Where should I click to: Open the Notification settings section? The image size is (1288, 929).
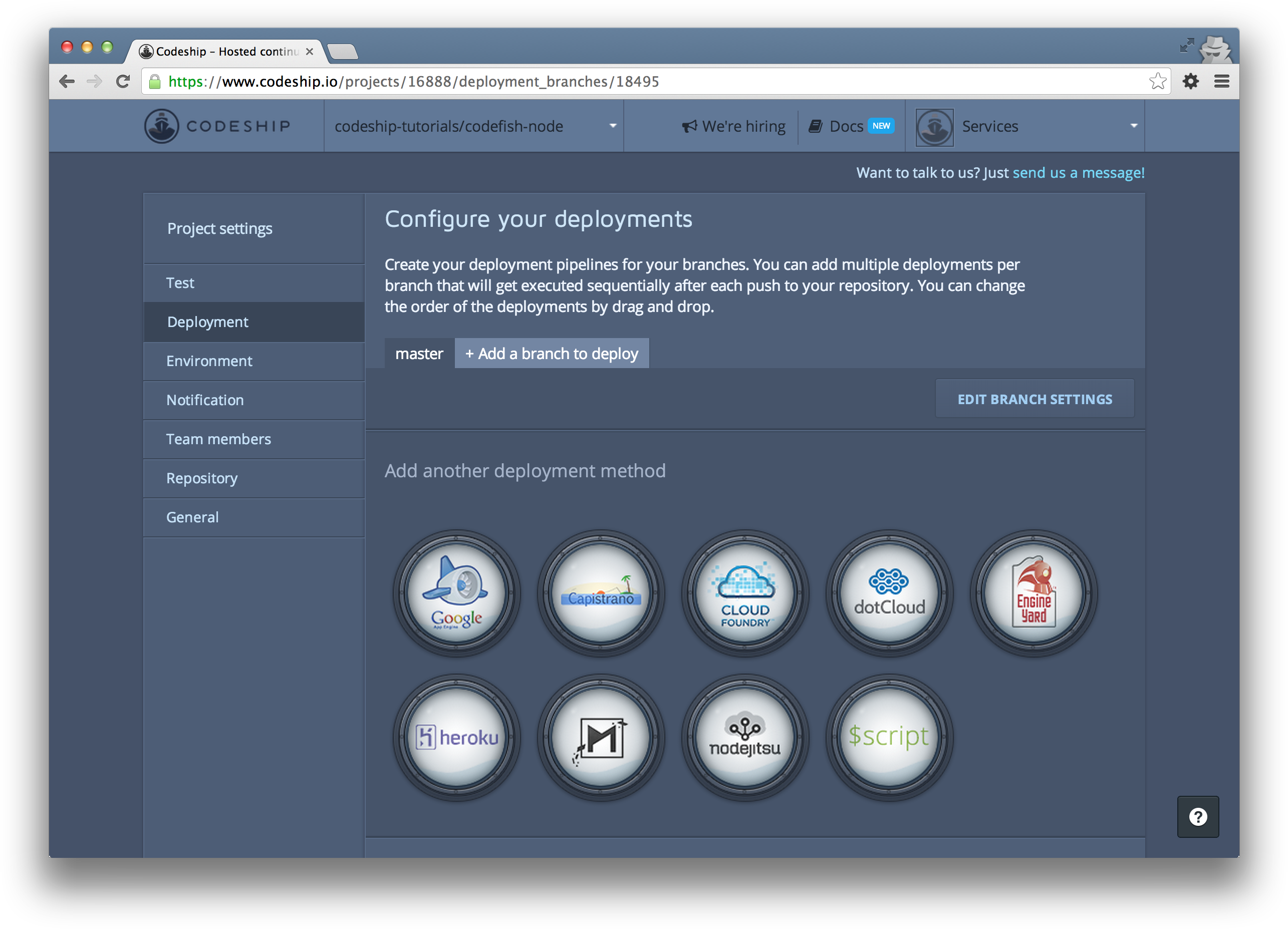(x=254, y=400)
